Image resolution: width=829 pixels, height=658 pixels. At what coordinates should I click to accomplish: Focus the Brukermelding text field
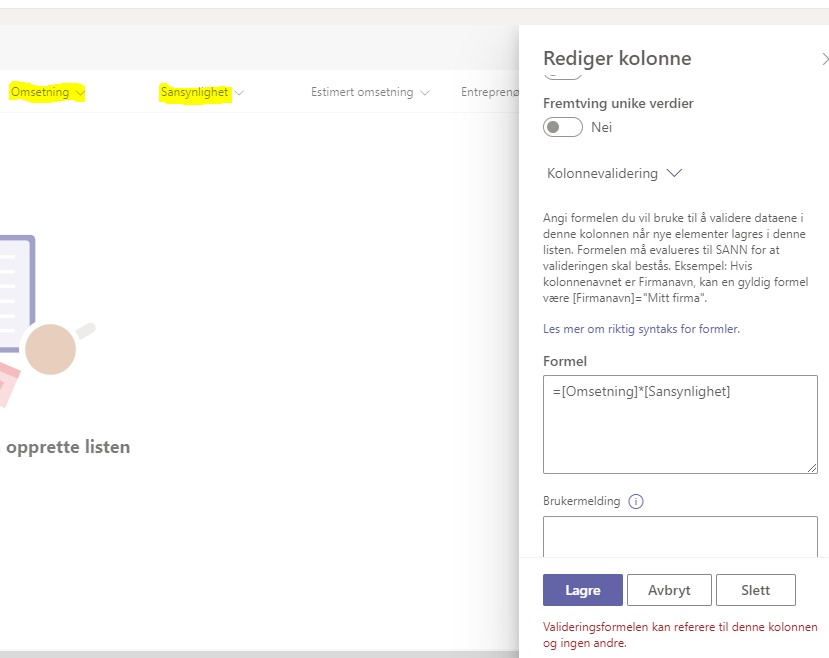pos(680,536)
